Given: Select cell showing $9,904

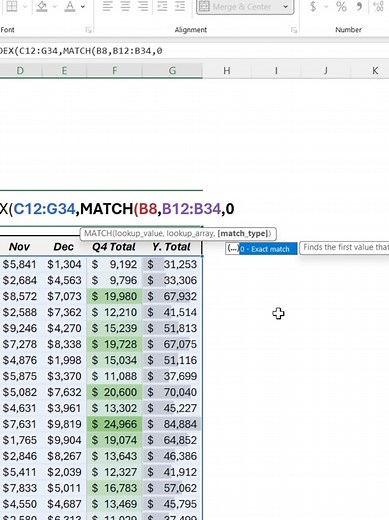Looking at the screenshot, I should tap(64, 440).
